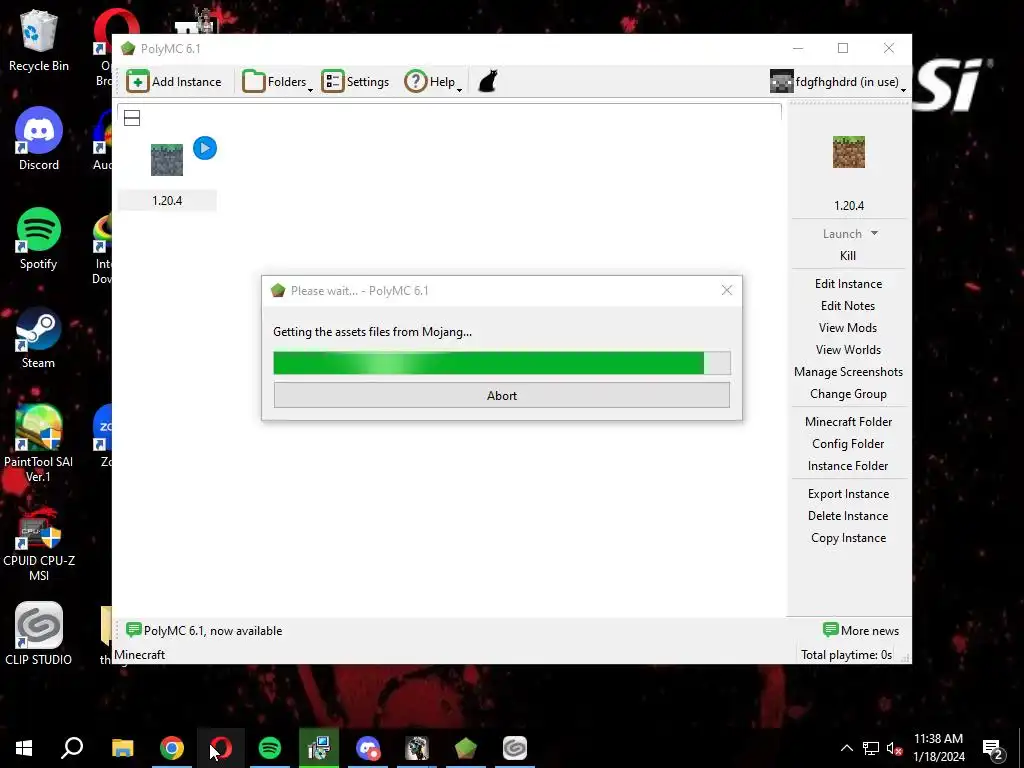Open the PaintTool SAI desktop shortcut
The height and width of the screenshot is (768, 1024).
(x=39, y=444)
